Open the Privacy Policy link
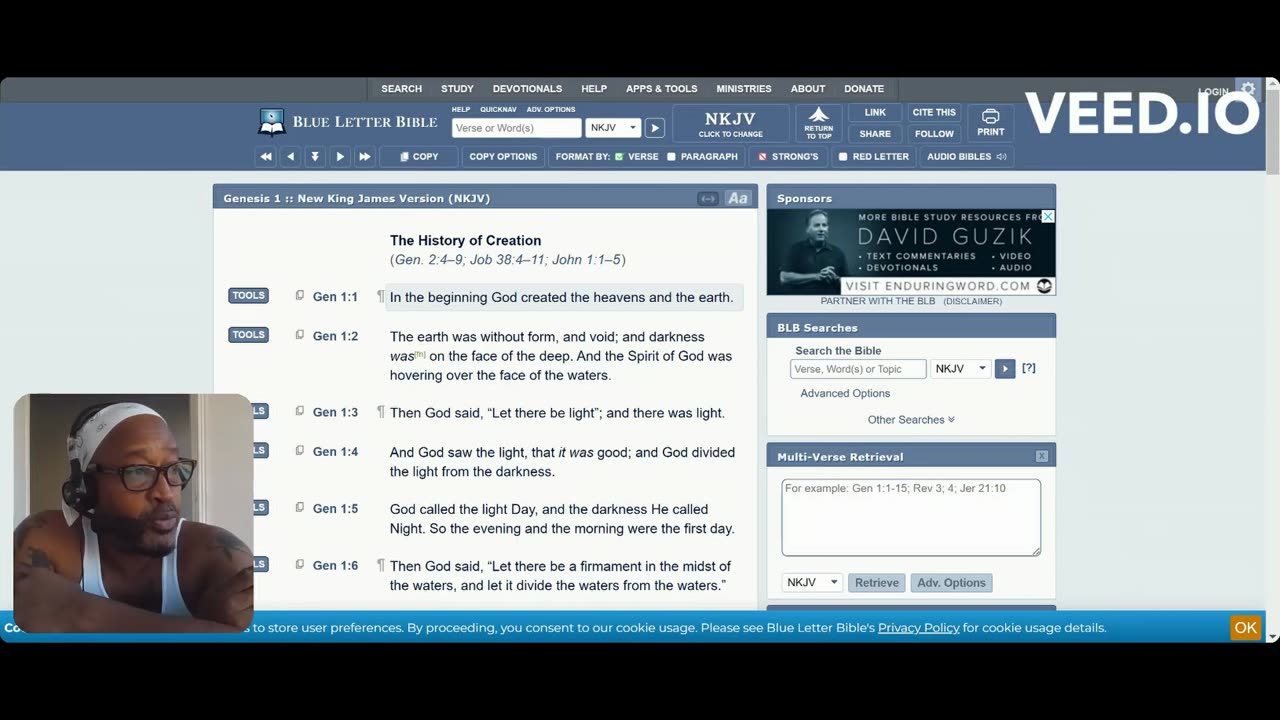Viewport: 1280px width, 720px height. coord(919,628)
